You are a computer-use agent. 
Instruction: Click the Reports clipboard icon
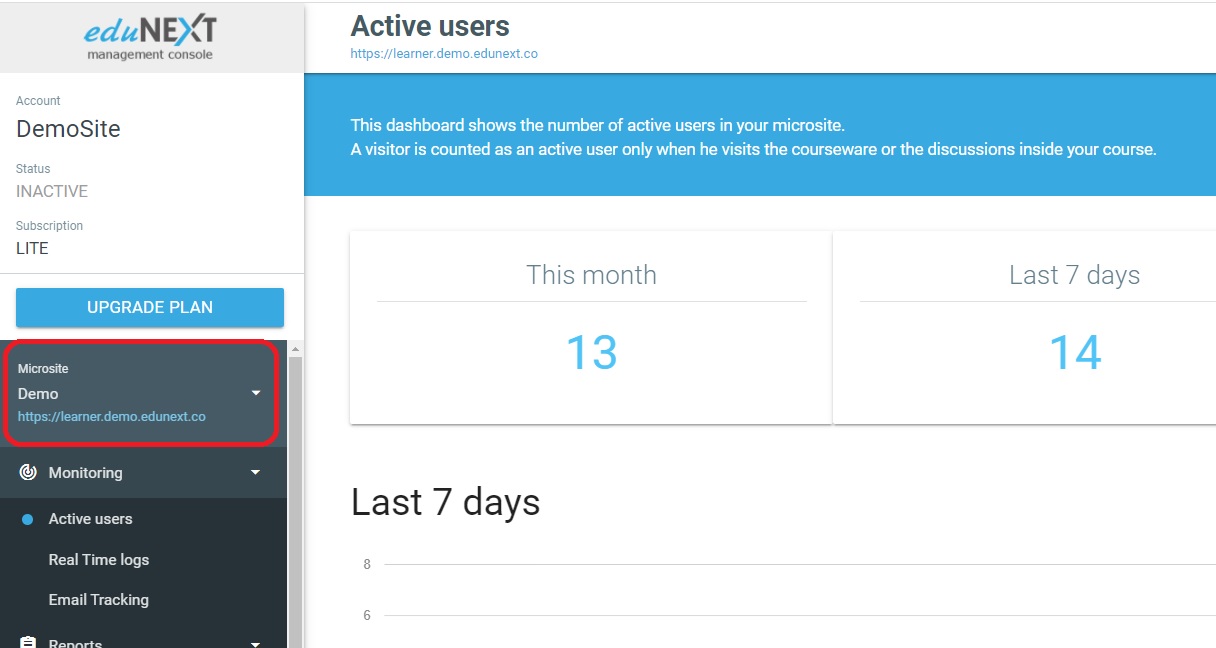28,642
